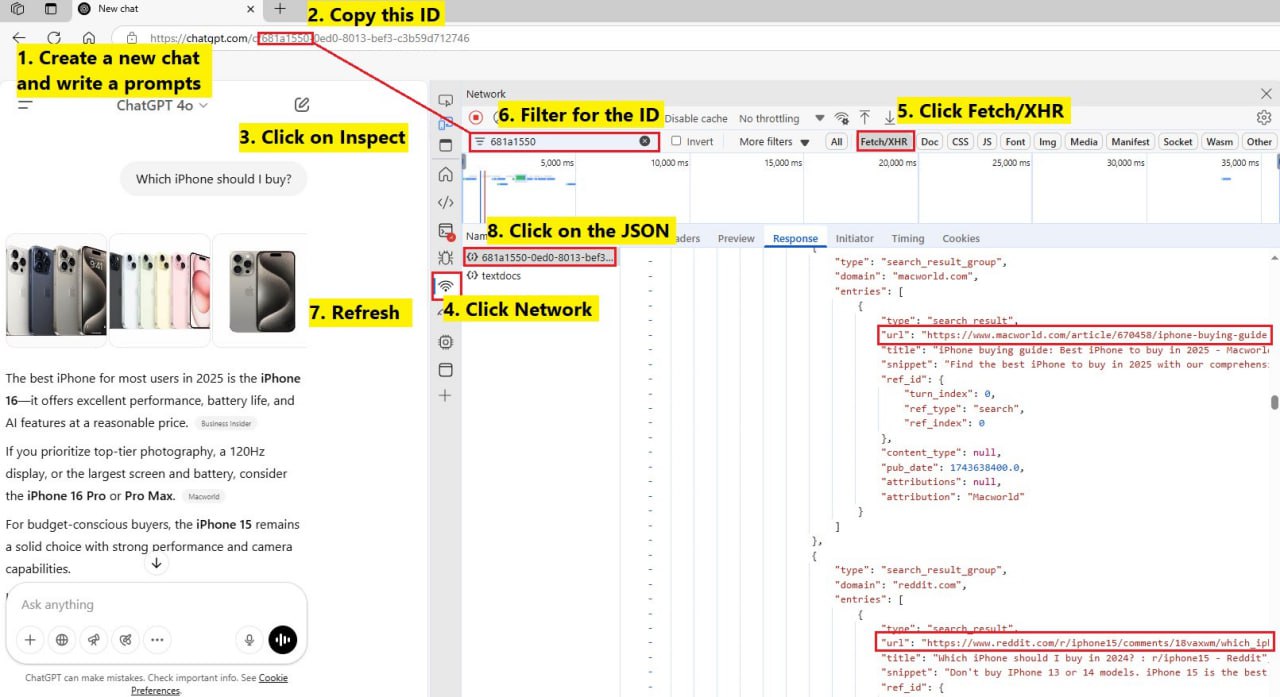The width and height of the screenshot is (1280, 697).
Task: Click the browser back arrow
Action: [18, 38]
